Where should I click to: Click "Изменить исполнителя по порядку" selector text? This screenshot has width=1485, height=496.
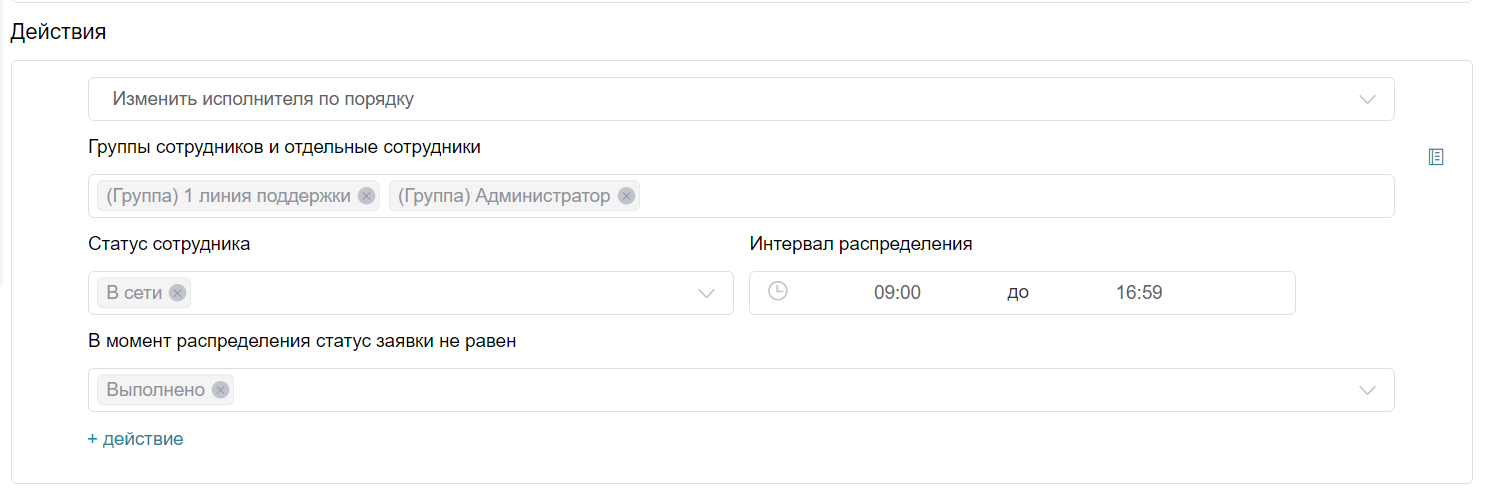[263, 99]
